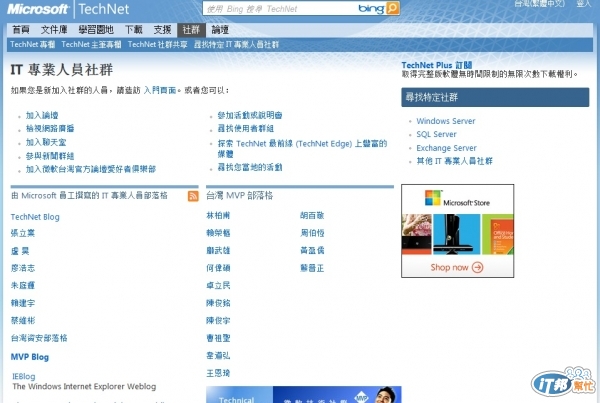Click the Microsoft logo in the header
Screen dimensions: 600x403
click(x=38, y=9)
